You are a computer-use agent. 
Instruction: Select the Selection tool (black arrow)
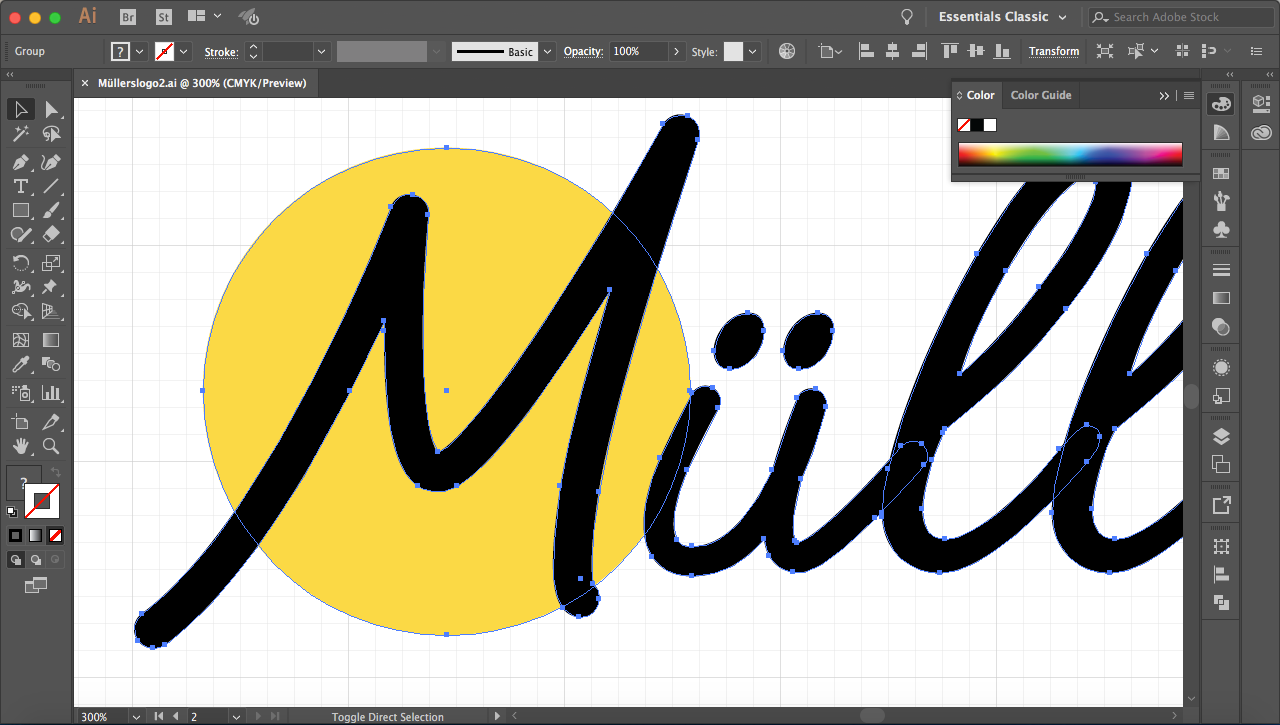coord(21,109)
